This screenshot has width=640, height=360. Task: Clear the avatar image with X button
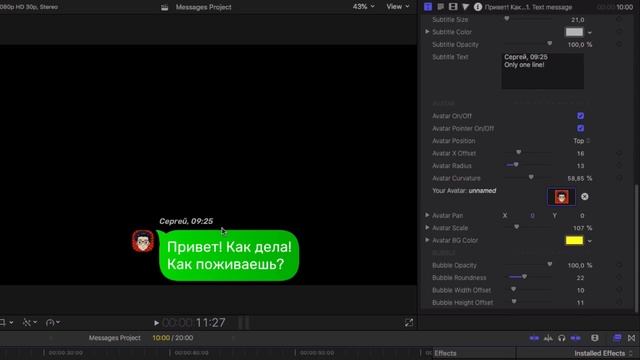click(584, 197)
